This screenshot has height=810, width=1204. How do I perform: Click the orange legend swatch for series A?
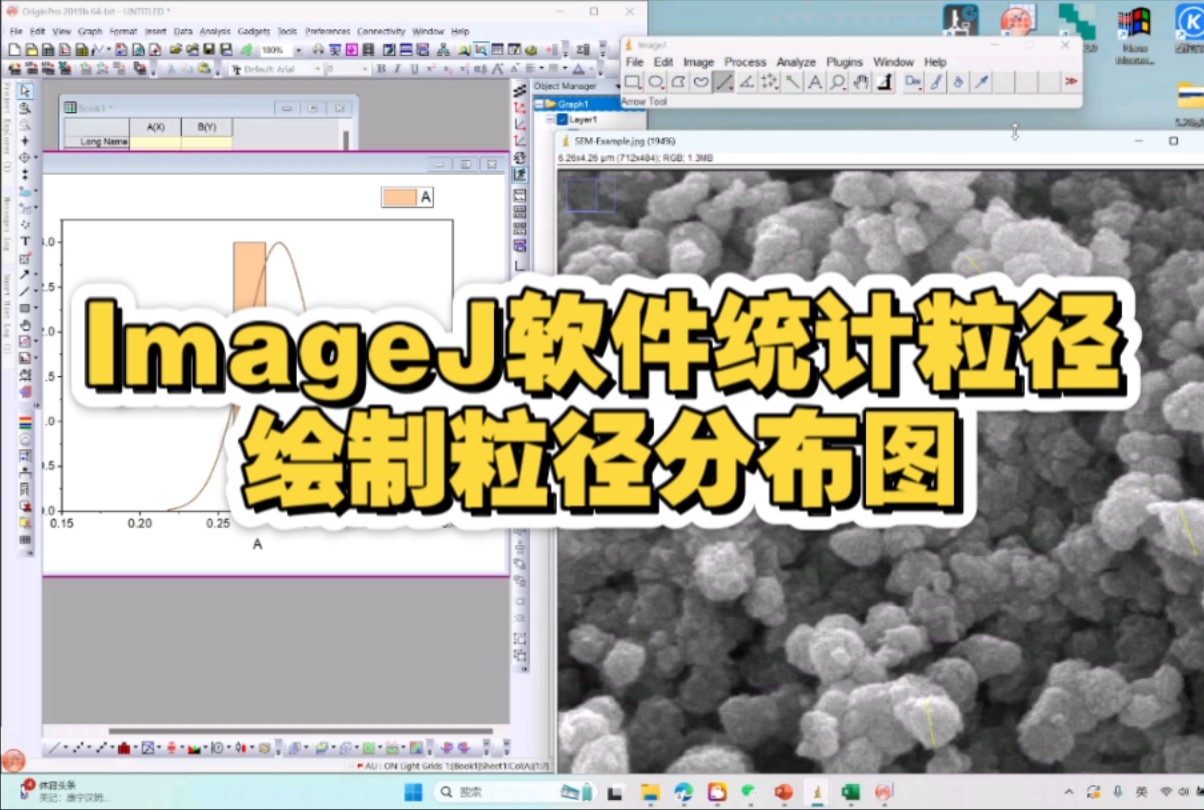coord(398,197)
